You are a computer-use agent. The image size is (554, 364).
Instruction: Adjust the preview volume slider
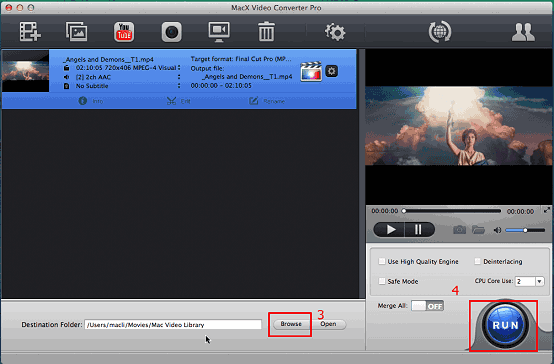tap(525, 230)
